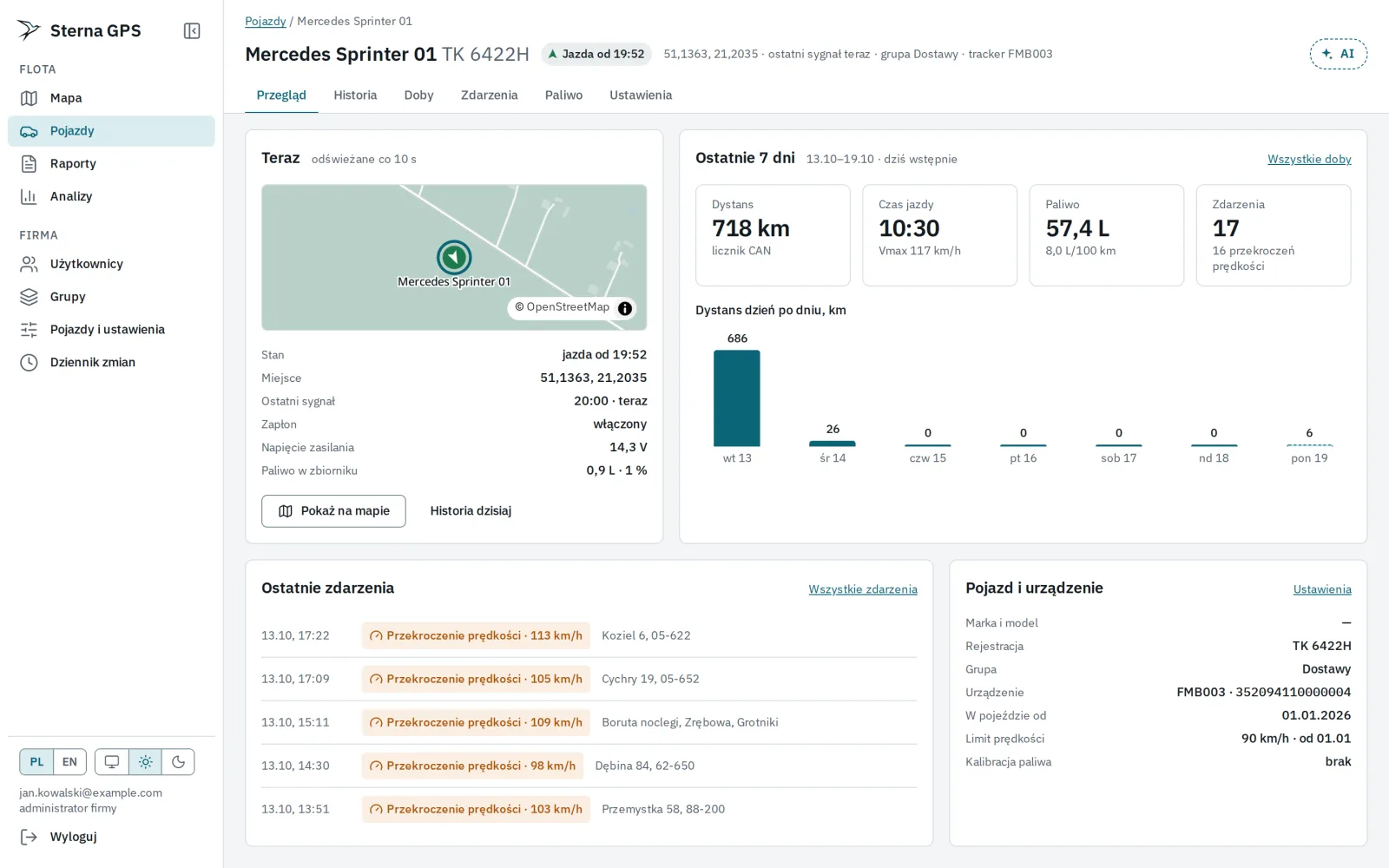This screenshot has width=1389, height=868.
Task: Click Pokaż na mapie button
Action: click(333, 511)
